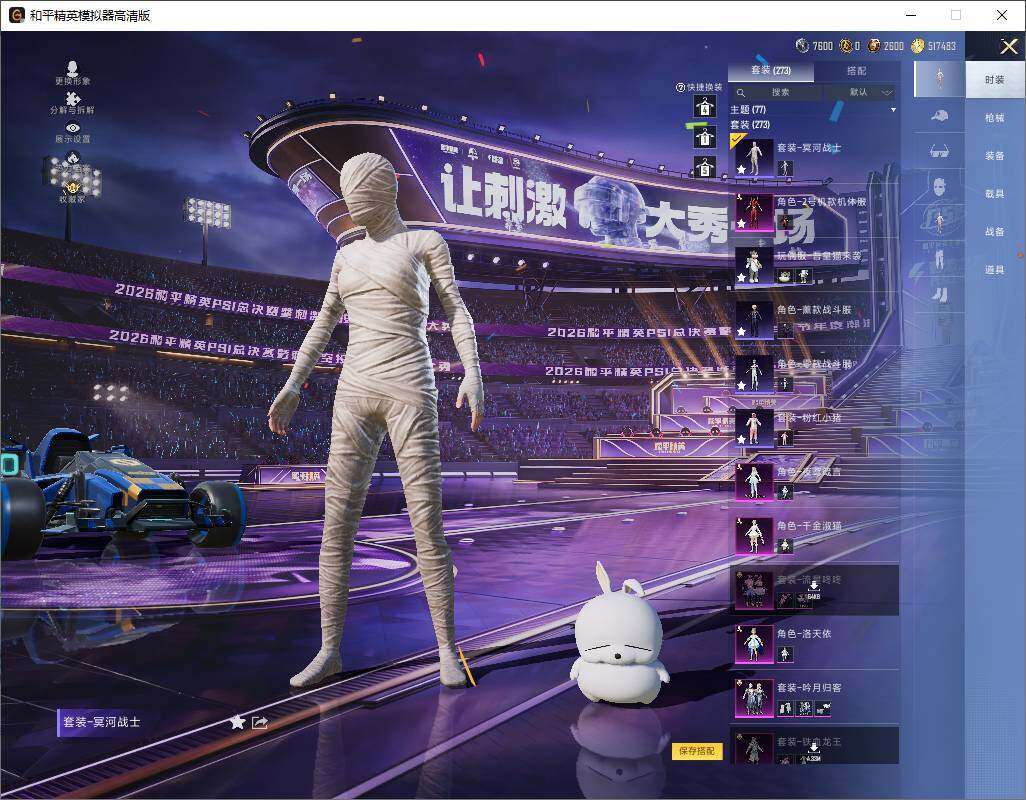Open the 道具 side tab
This screenshot has width=1026, height=800.
(995, 270)
